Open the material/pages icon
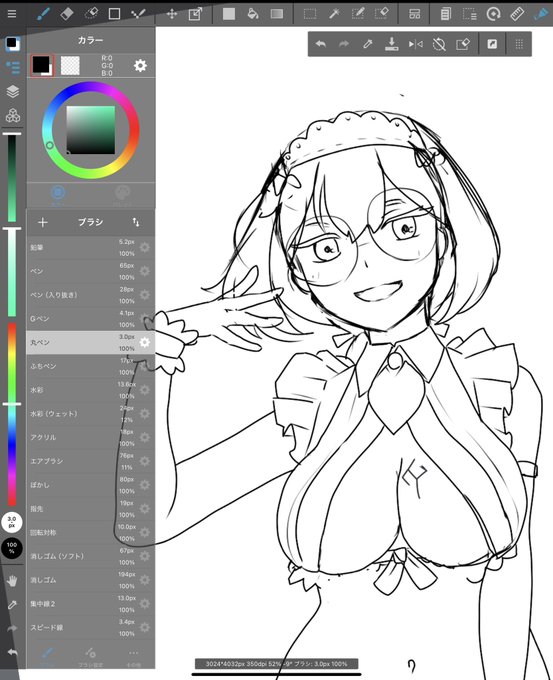This screenshot has height=680, width=553. coord(445,14)
